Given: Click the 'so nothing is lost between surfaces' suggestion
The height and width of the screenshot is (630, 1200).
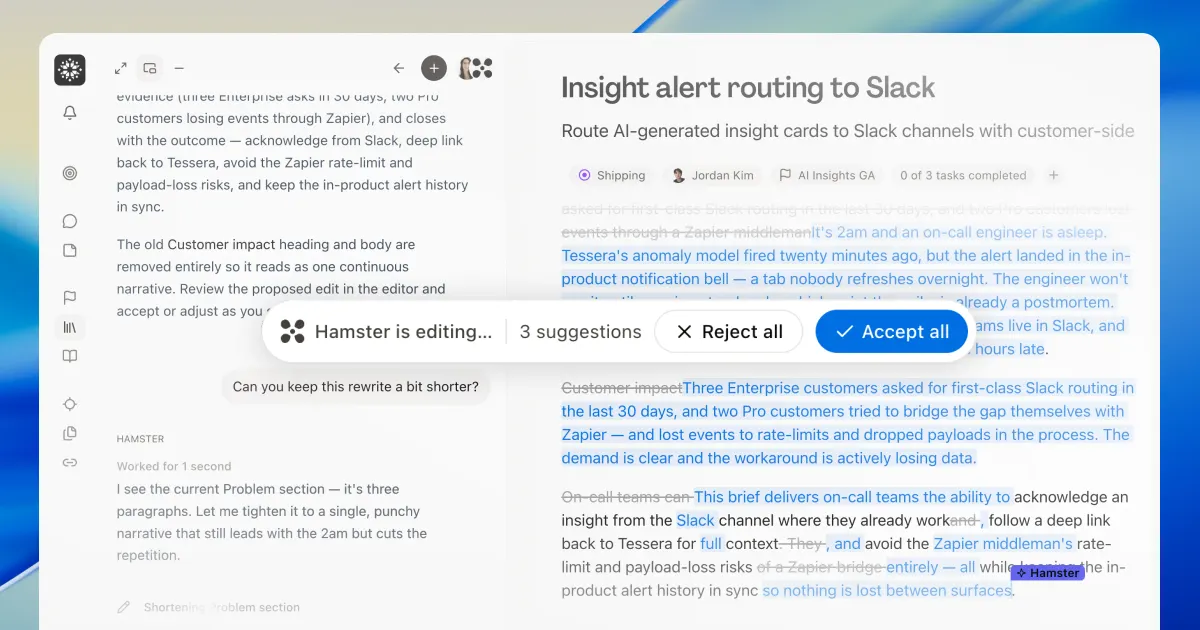Looking at the screenshot, I should (887, 590).
